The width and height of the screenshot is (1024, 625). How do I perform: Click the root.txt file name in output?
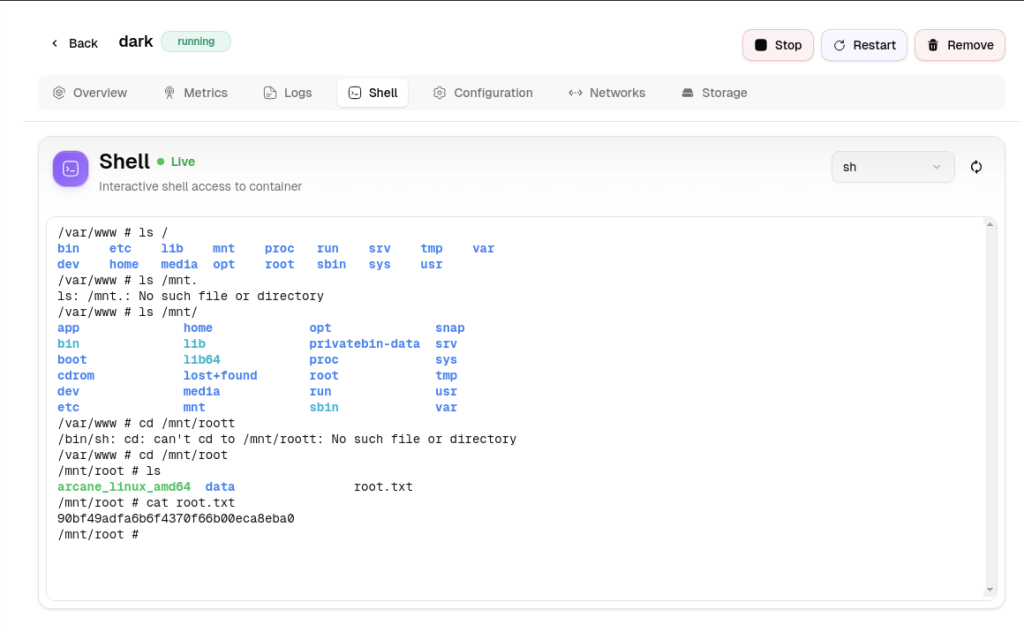[383, 487]
